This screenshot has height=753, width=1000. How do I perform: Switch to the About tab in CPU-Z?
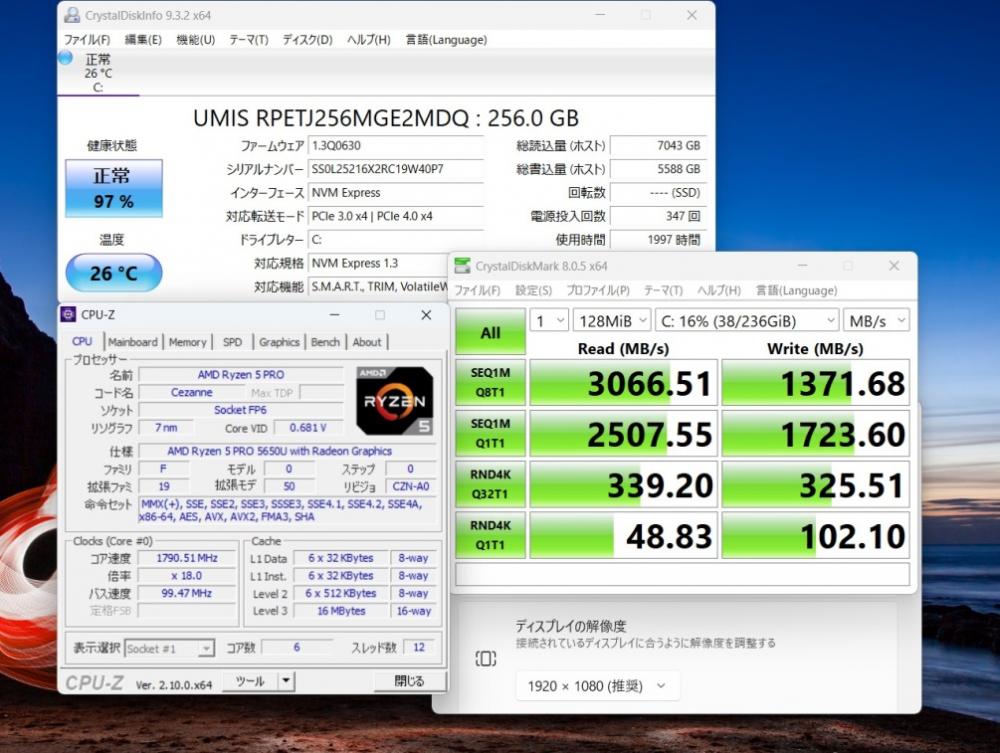pyautogui.click(x=367, y=342)
